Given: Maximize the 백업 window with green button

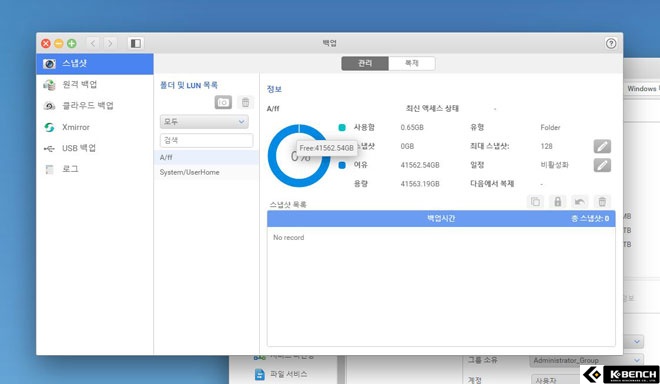Looking at the screenshot, I should point(72,43).
